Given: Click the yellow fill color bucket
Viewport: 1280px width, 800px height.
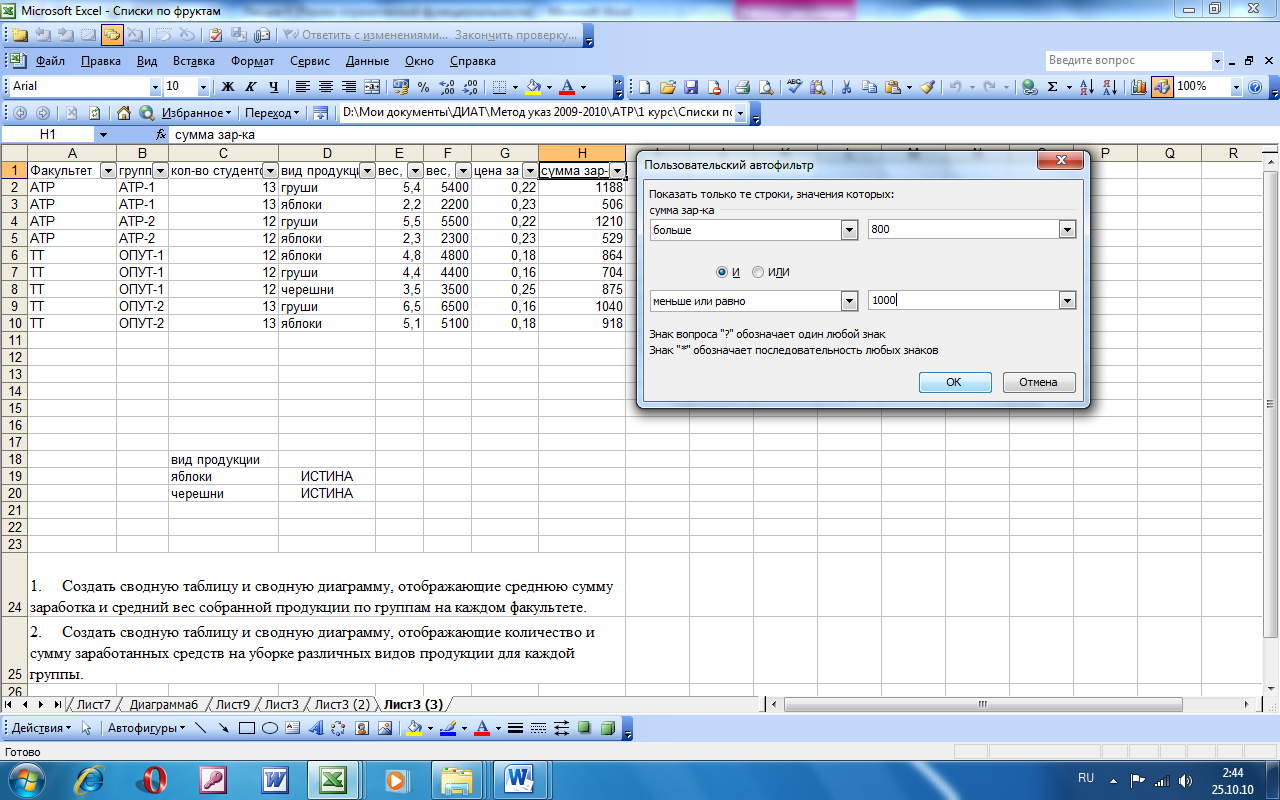Looking at the screenshot, I should (532, 87).
